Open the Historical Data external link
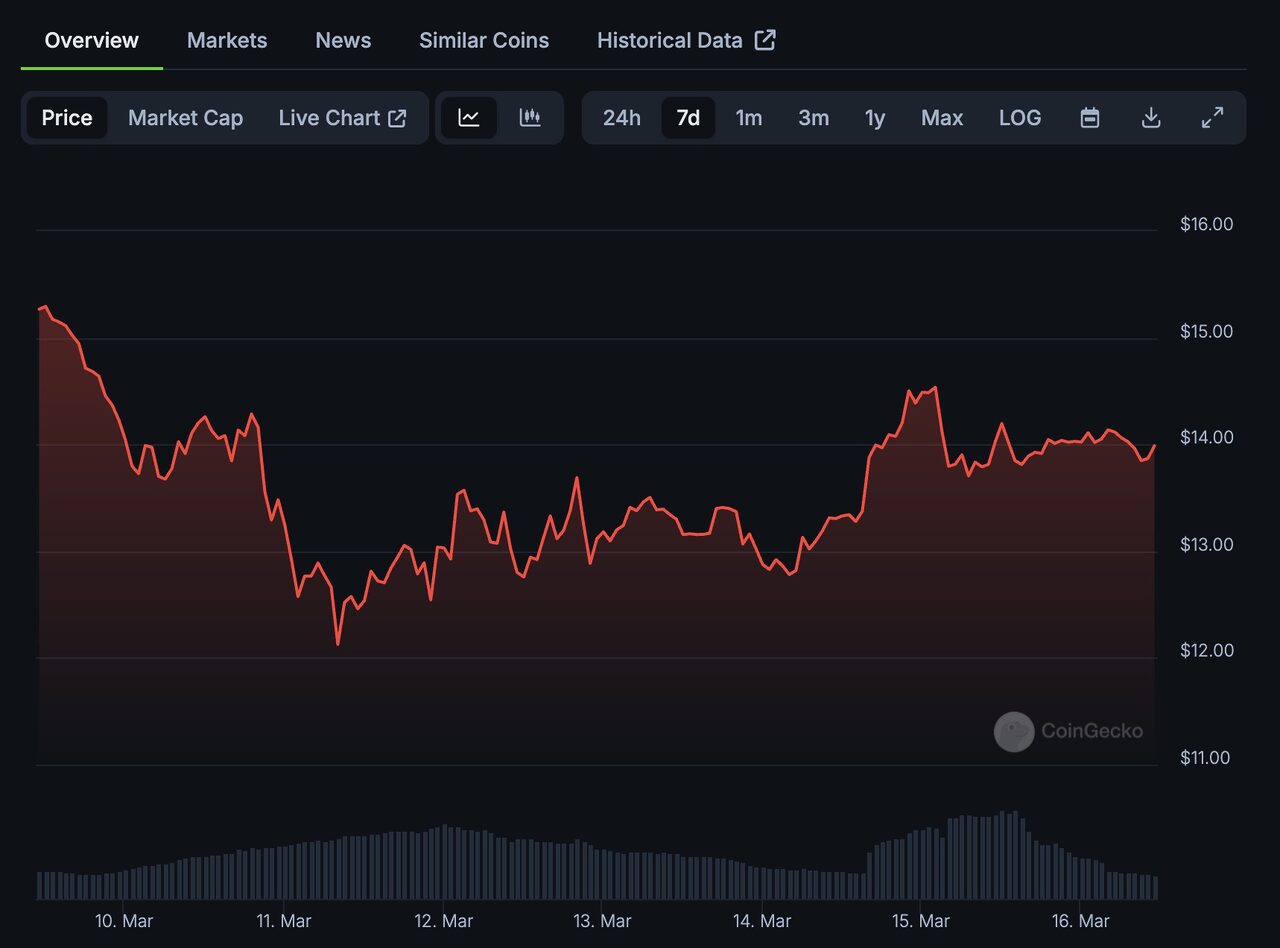Viewport: 1280px width, 948px height. click(686, 41)
